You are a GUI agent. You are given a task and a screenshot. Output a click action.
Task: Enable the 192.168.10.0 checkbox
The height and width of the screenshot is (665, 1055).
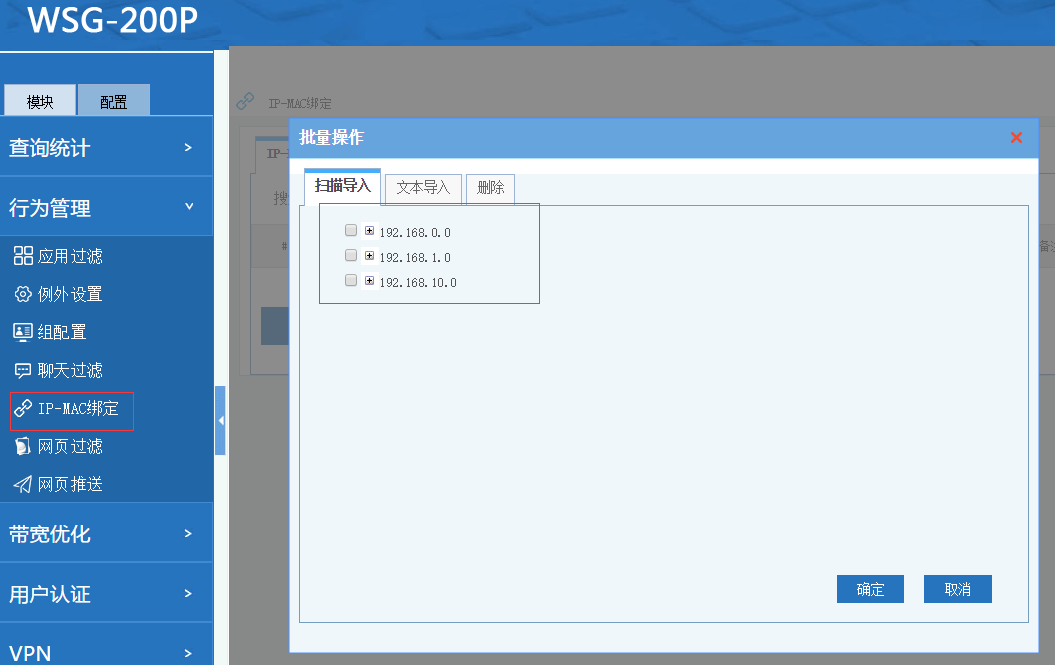click(351, 281)
